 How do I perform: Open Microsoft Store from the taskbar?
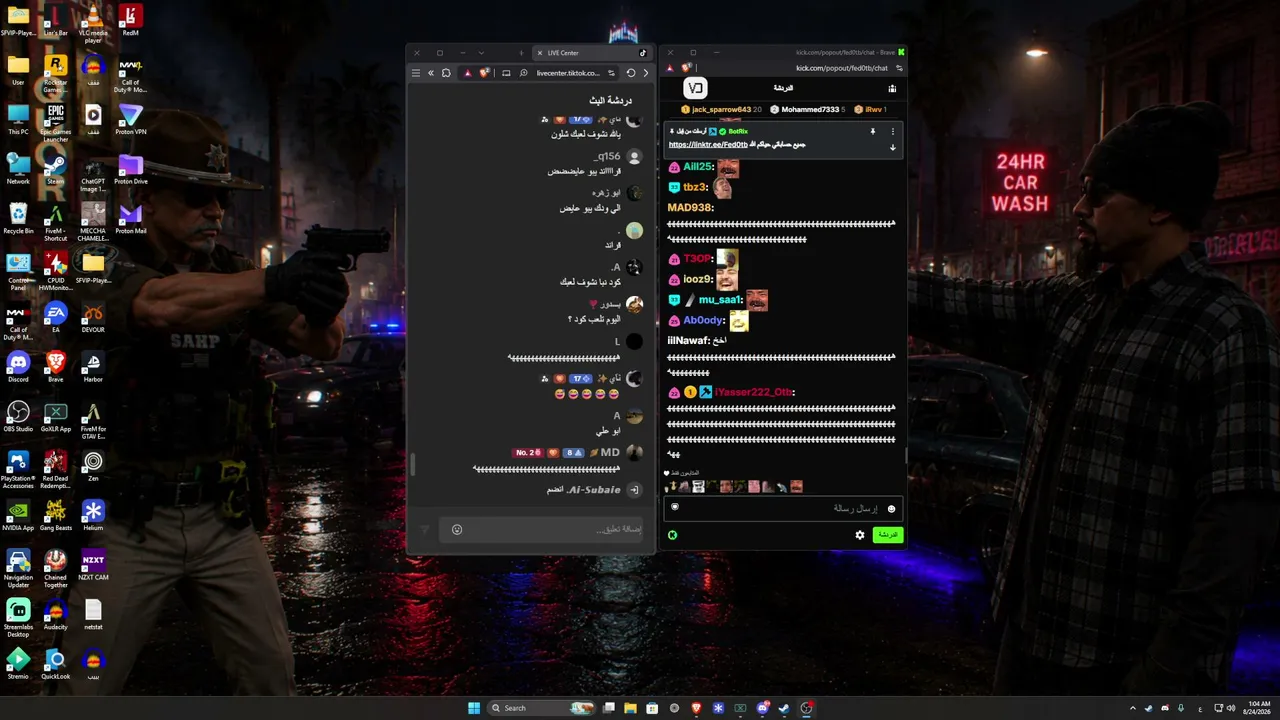click(652, 708)
